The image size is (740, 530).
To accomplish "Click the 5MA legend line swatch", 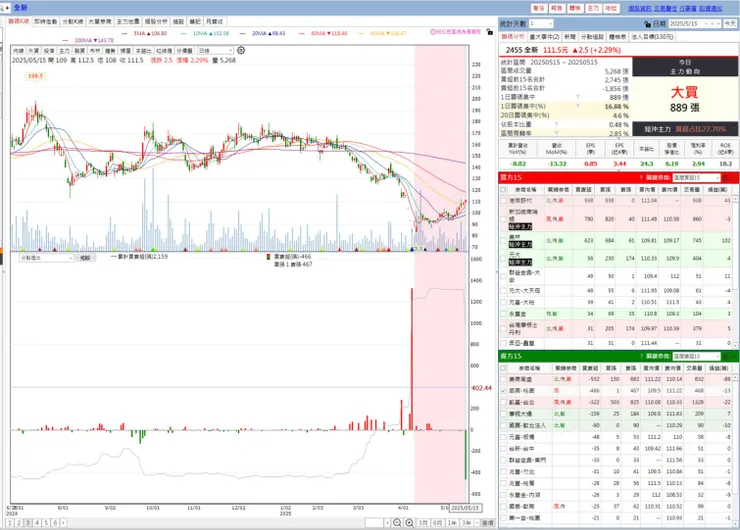I will click(125, 34).
